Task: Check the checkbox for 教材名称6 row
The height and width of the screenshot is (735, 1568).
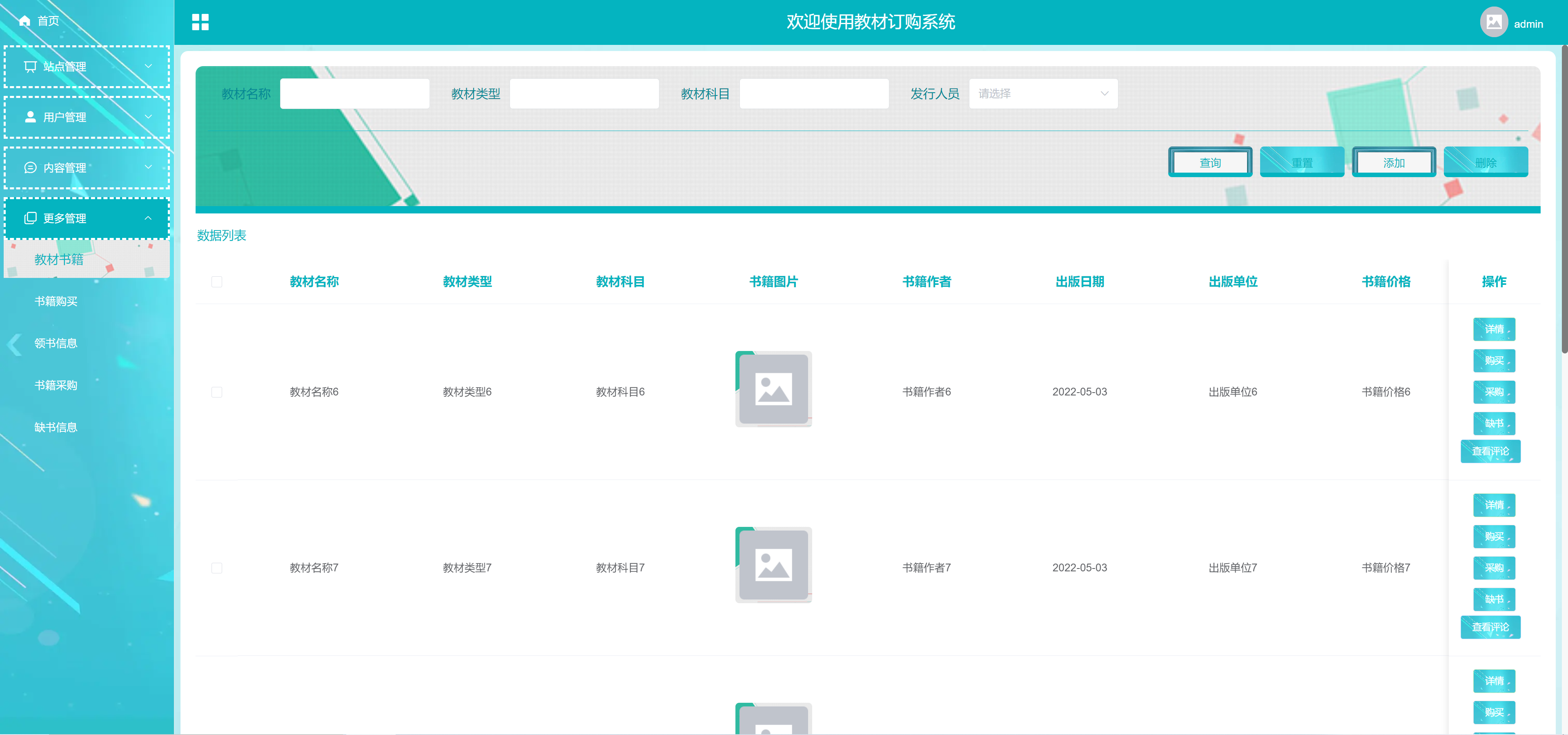Action: coord(217,393)
